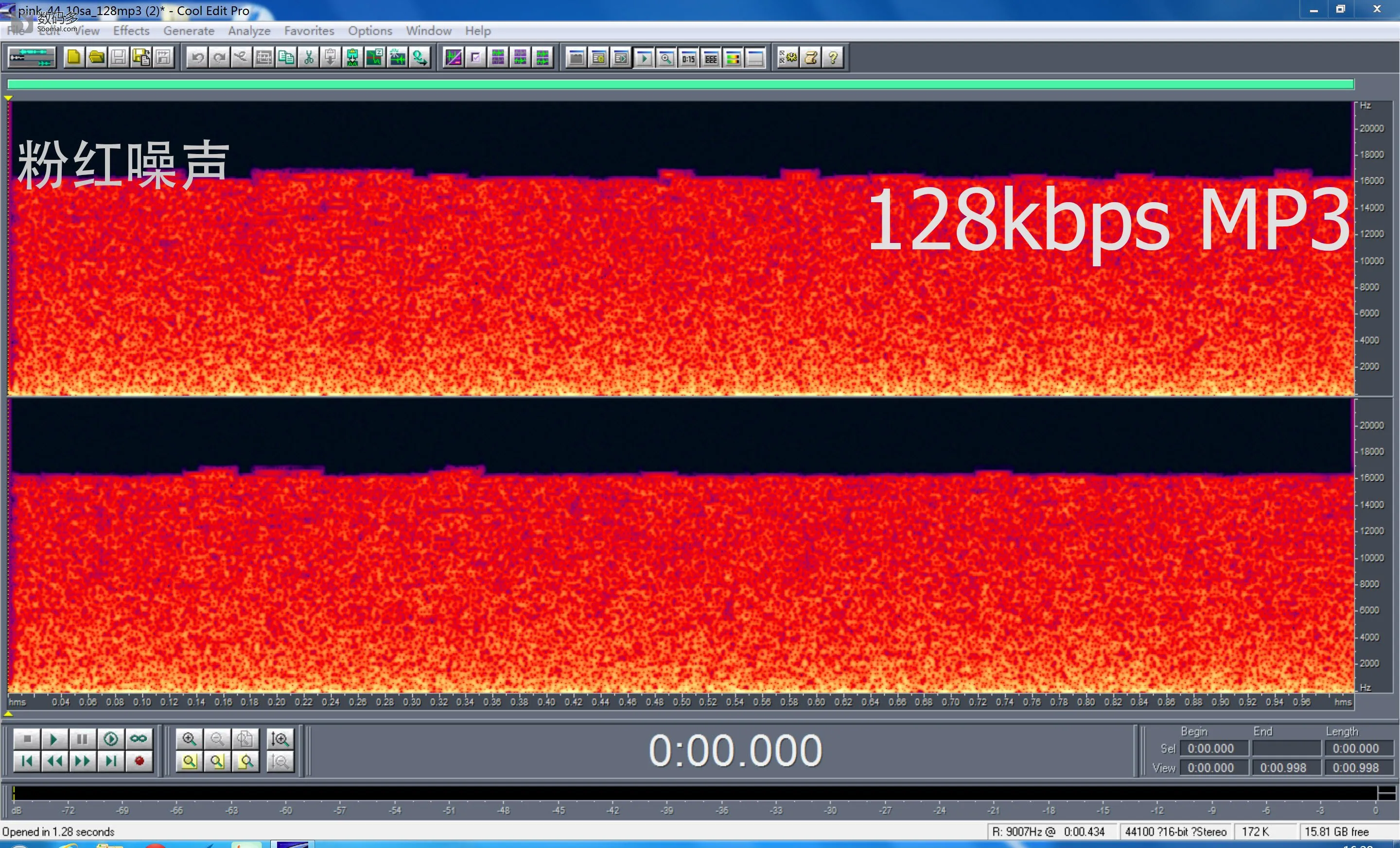Image resolution: width=1400 pixels, height=848 pixels.
Task: Click the New file icon
Action: 74,57
